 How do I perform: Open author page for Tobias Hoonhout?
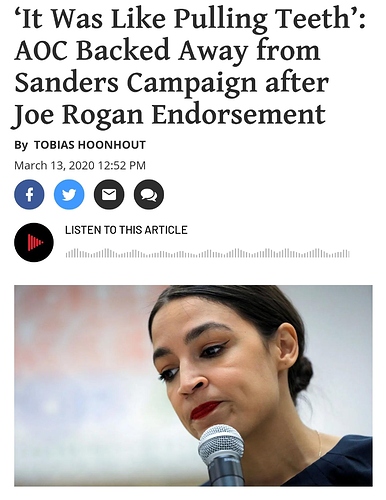(90, 145)
